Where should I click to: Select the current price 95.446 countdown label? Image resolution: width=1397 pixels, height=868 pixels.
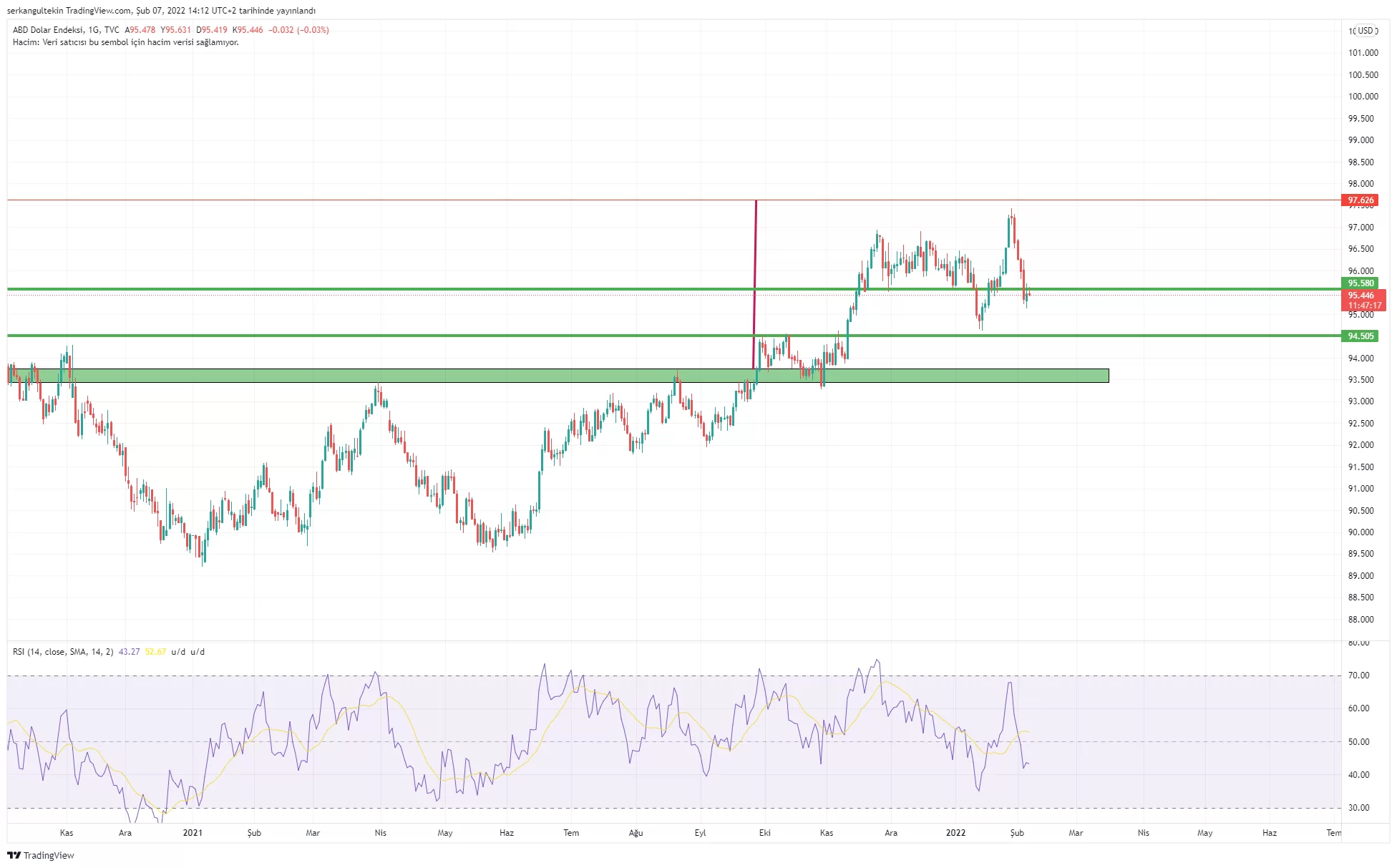pos(1363,301)
